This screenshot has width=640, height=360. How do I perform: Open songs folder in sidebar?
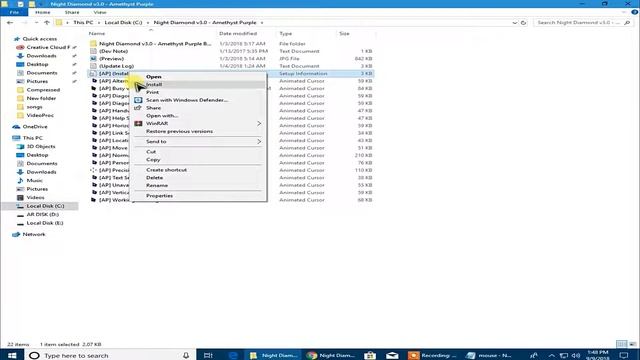point(34,107)
